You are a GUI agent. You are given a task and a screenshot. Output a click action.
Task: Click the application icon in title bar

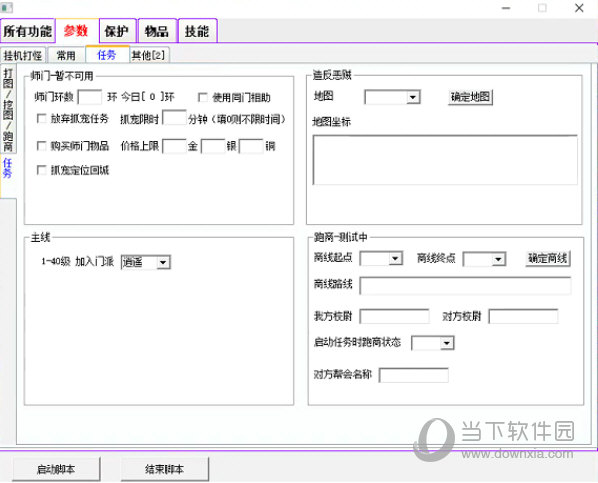pyautogui.click(x=6, y=7)
